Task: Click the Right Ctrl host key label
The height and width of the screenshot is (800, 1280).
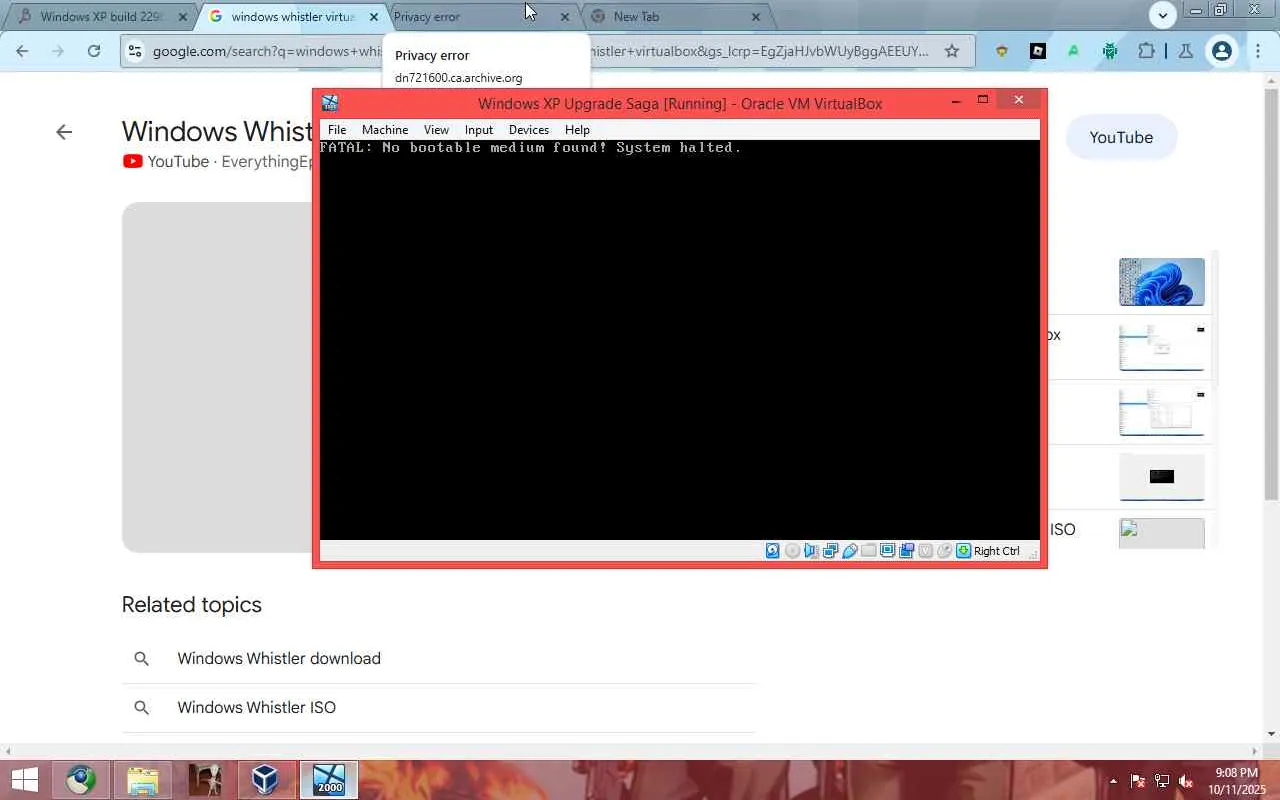Action: [997, 551]
